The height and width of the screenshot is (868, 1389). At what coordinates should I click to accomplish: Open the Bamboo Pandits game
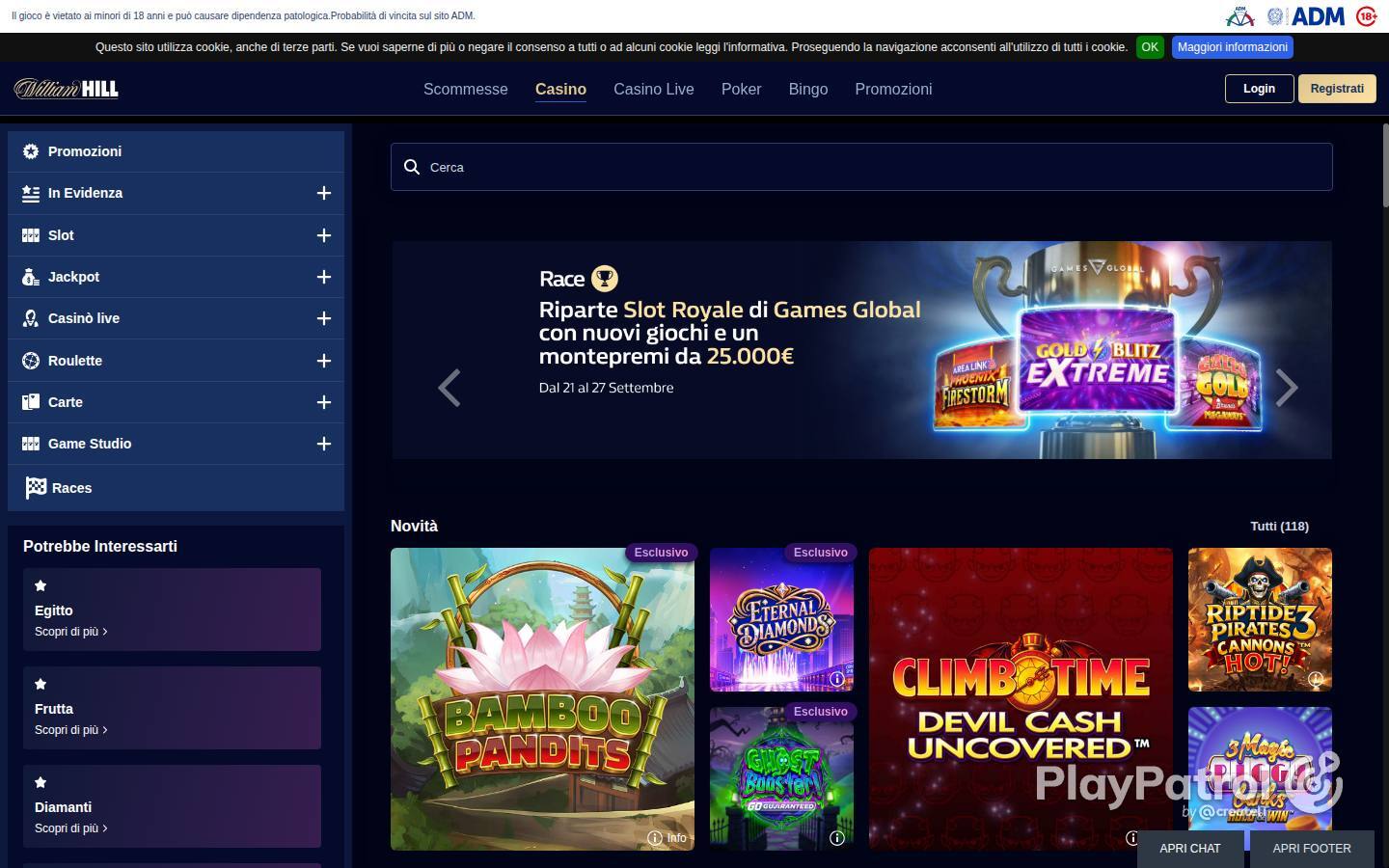pyautogui.click(x=542, y=699)
